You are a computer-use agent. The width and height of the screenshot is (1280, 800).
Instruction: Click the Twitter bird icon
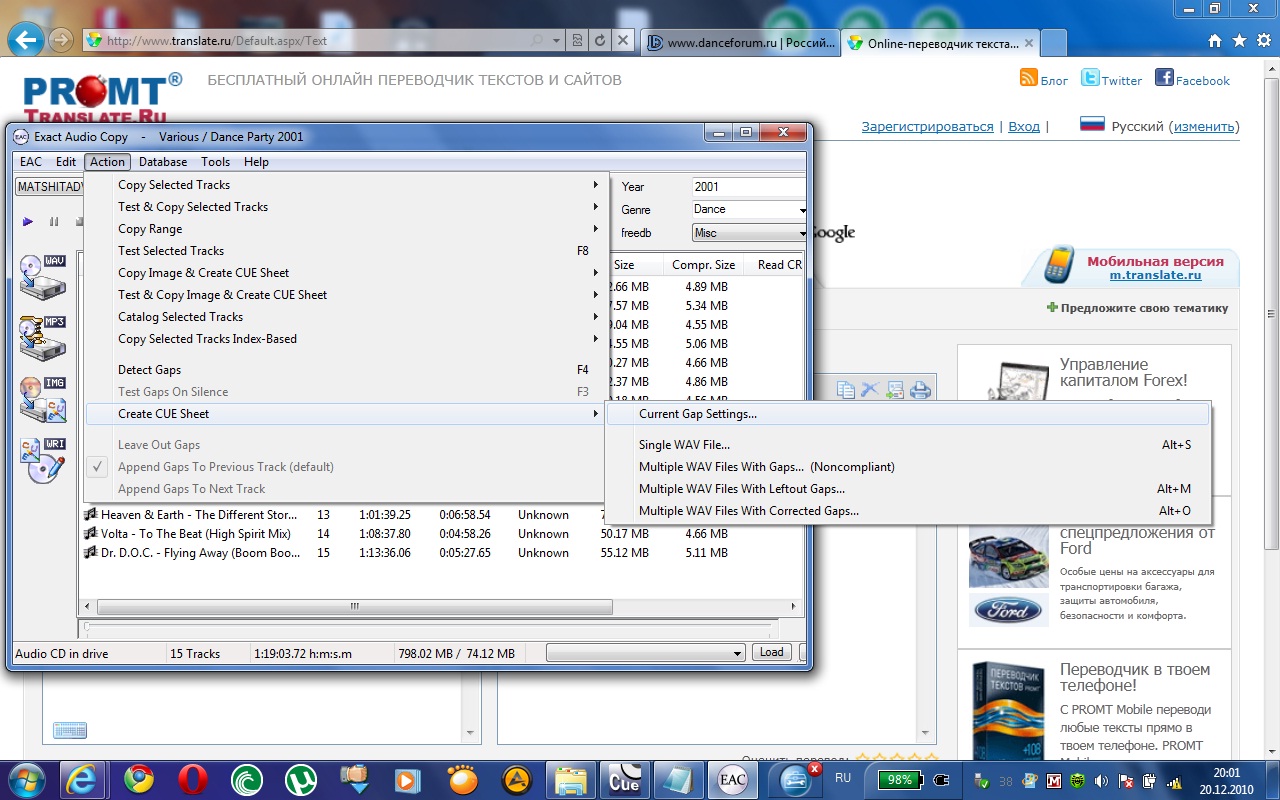coord(1089,78)
